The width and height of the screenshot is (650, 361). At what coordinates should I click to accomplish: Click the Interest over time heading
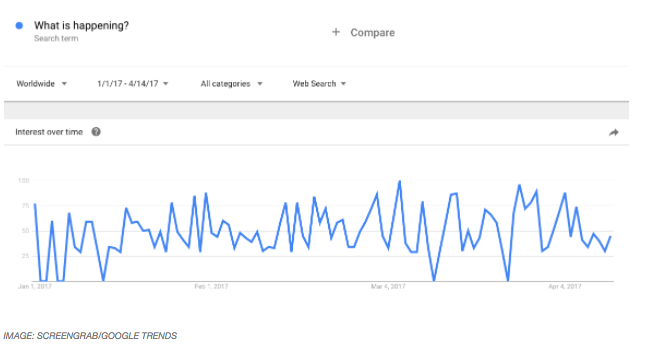click(x=49, y=132)
